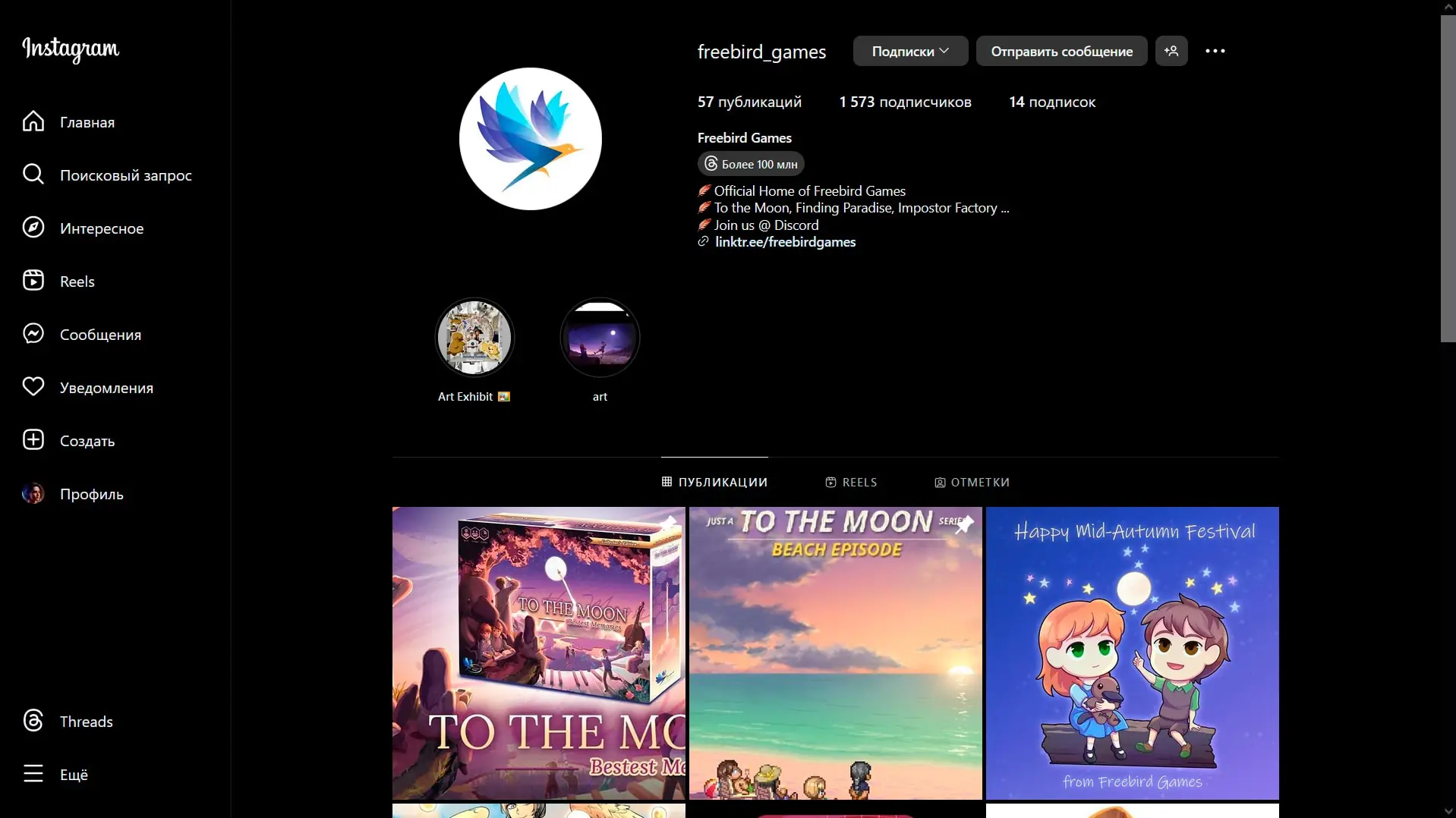
Task: Switch to the ОТМЕТКИ tab
Action: pyautogui.click(x=972, y=483)
